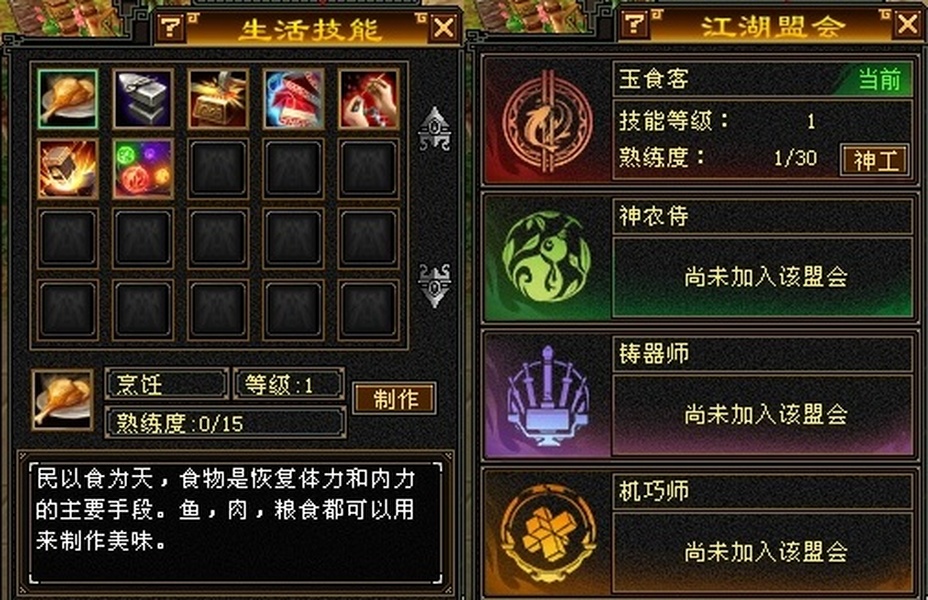Select the golden treasure chest skill icon
Image resolution: width=928 pixels, height=600 pixels.
[x=218, y=99]
